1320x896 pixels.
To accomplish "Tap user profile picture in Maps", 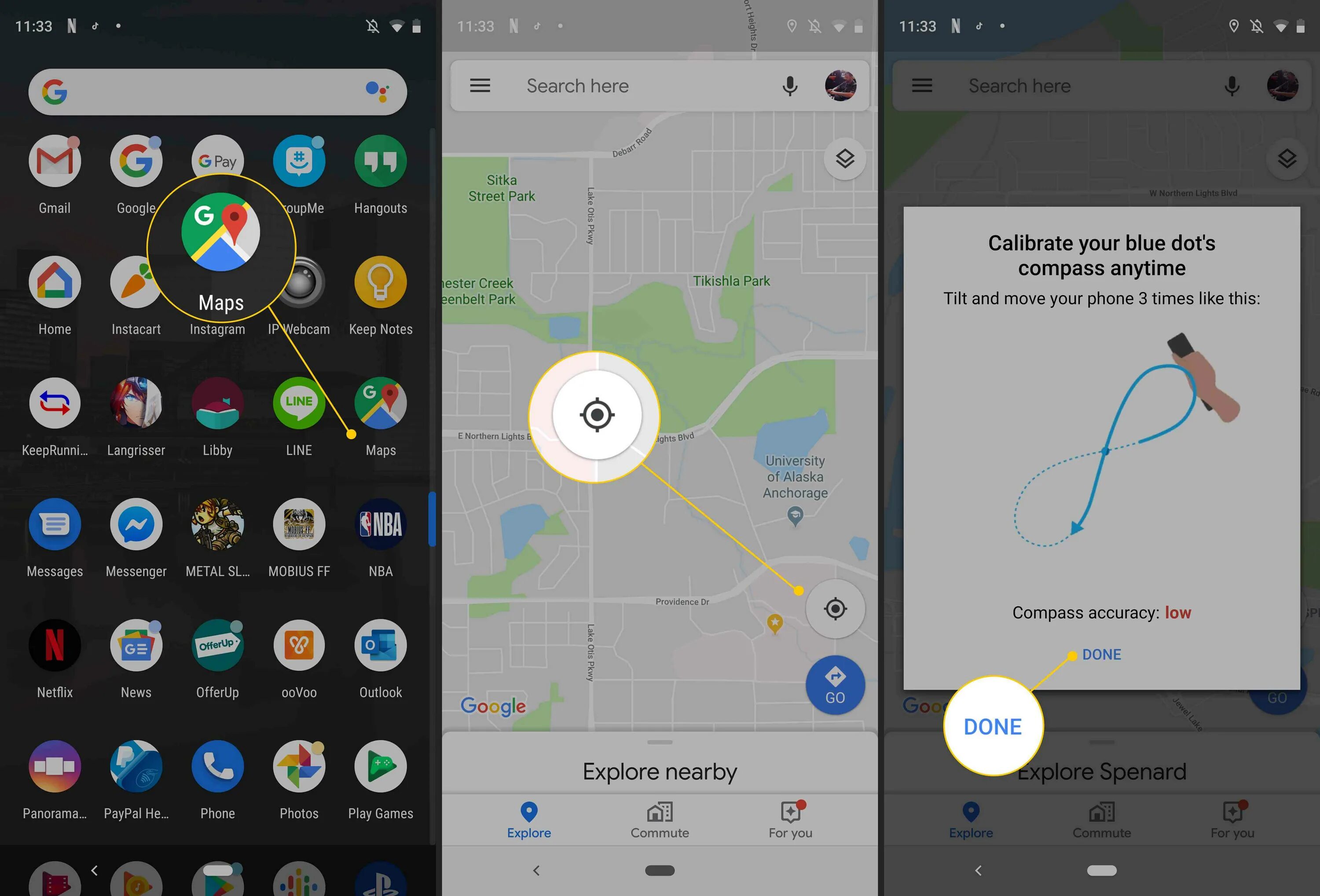I will point(841,85).
